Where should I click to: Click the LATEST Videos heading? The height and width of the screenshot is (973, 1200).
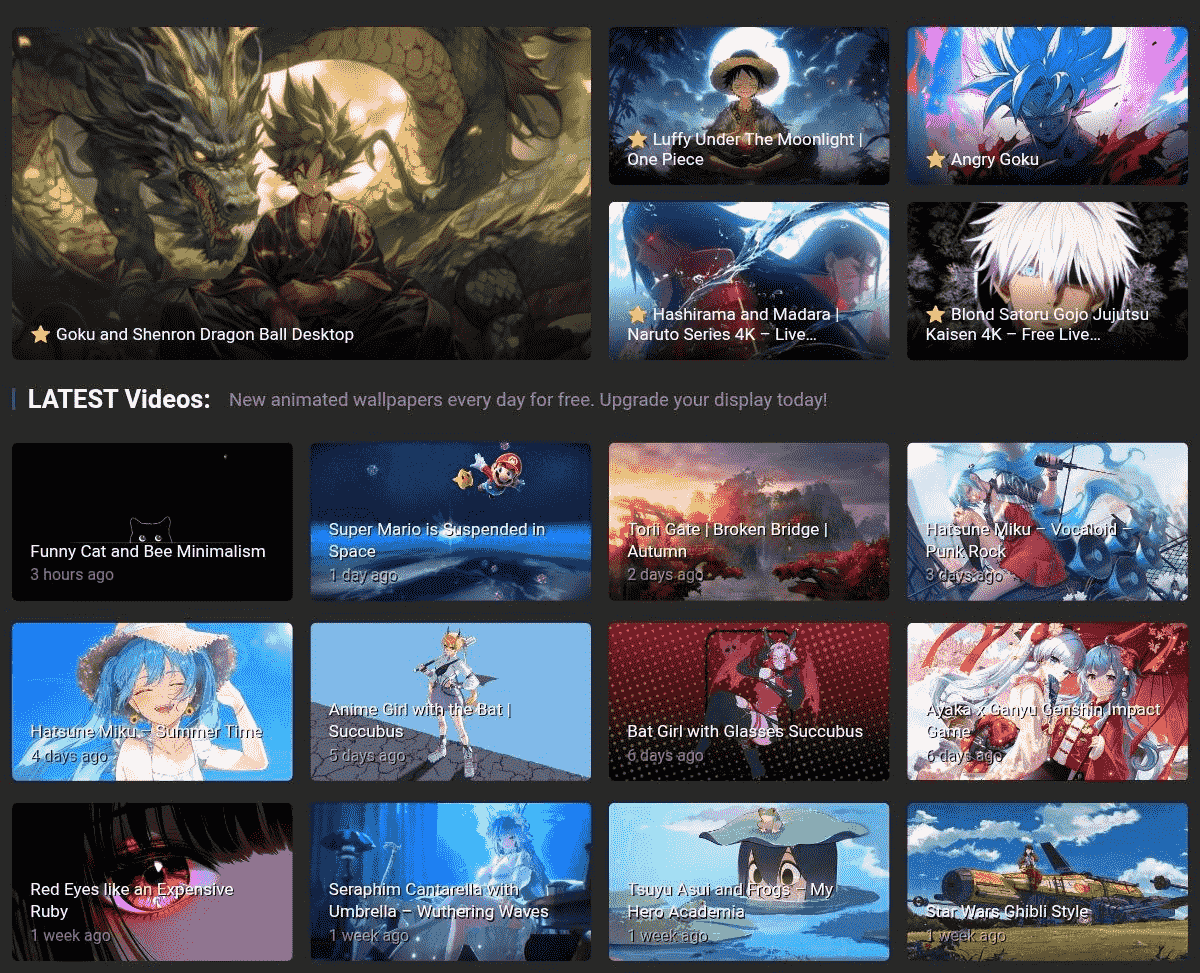click(119, 399)
